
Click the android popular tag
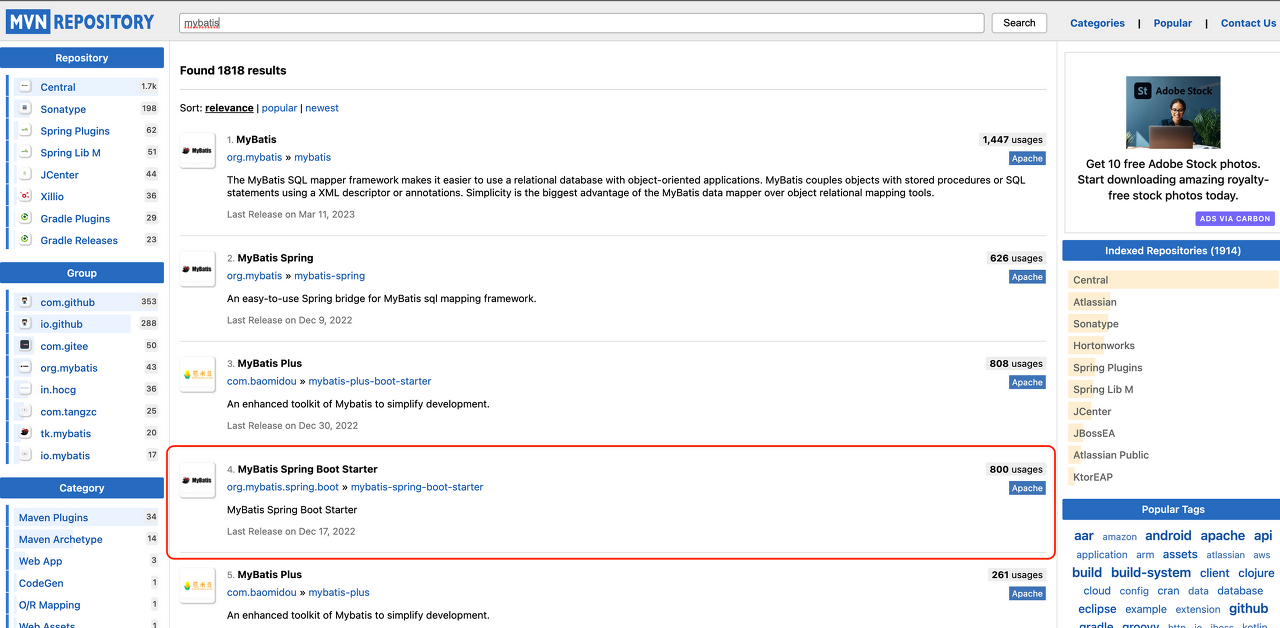(1168, 536)
